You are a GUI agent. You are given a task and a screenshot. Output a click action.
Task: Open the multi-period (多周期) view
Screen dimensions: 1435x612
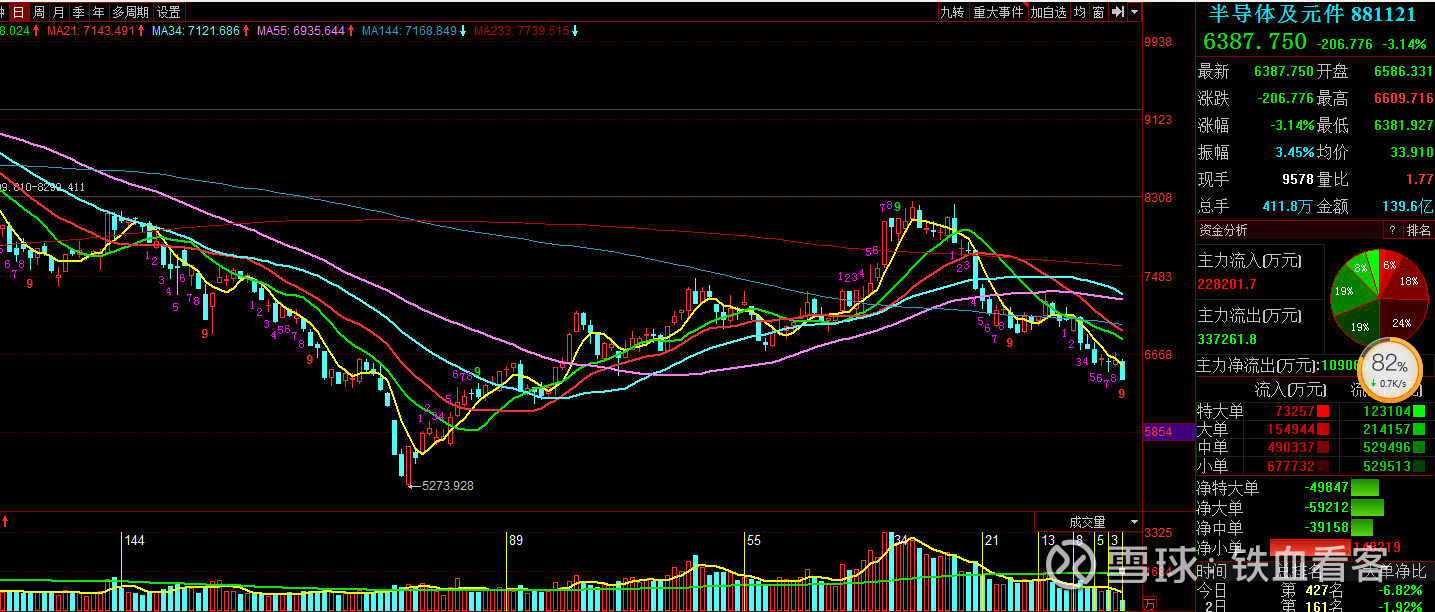coord(131,12)
